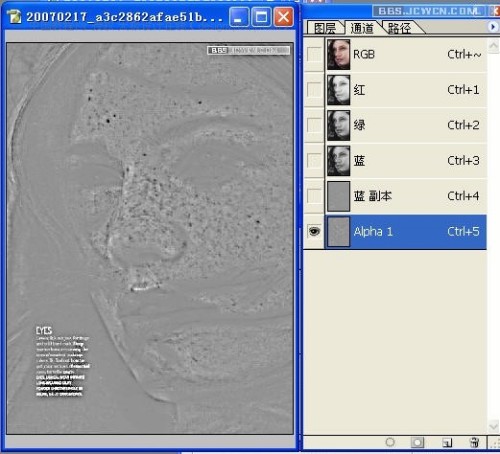500x454 pixels.
Task: Save selection as channel icon
Action: tap(417, 442)
